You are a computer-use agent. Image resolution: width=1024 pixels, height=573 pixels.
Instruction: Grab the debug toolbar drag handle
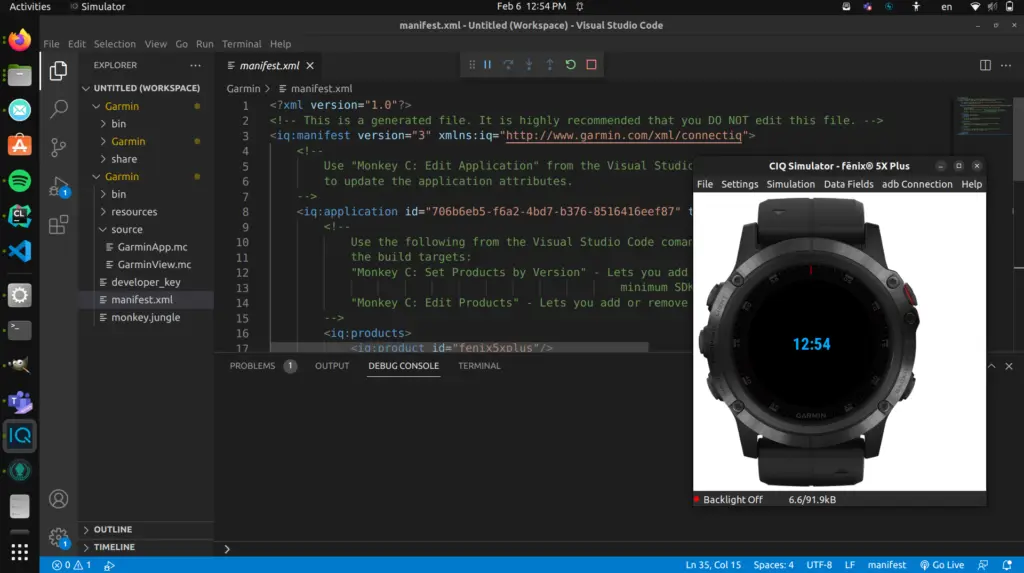click(472, 65)
